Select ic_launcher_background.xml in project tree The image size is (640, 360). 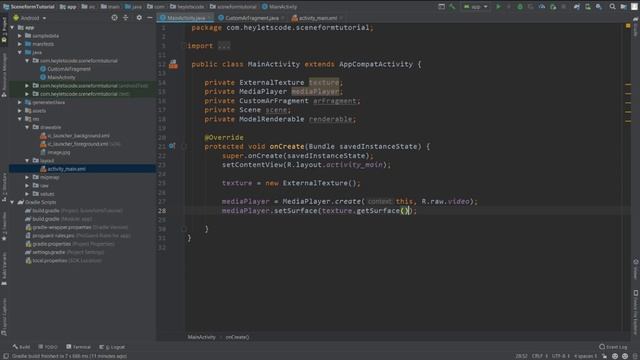[x=75, y=136]
